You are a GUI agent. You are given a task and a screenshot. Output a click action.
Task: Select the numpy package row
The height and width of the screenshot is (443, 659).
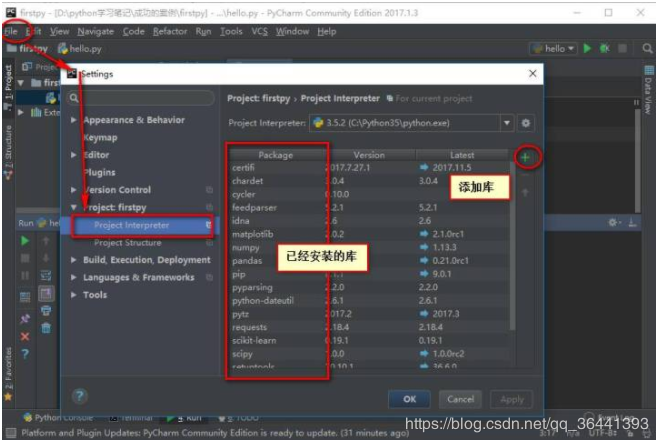370,248
